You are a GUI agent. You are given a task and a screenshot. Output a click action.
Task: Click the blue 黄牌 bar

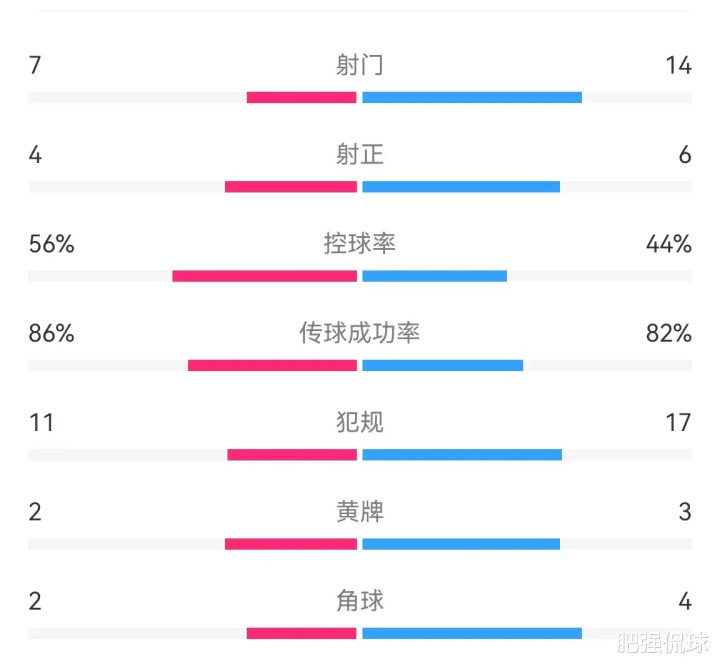[461, 544]
